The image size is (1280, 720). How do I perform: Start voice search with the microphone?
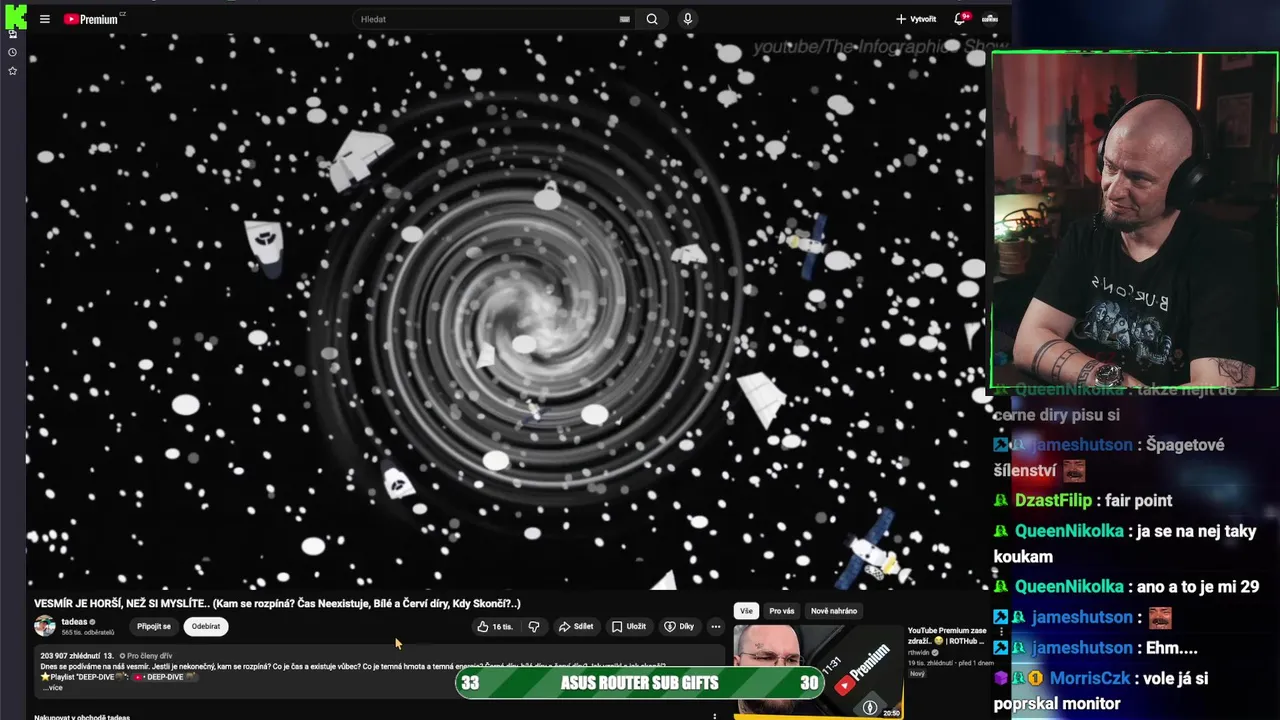coord(687,19)
